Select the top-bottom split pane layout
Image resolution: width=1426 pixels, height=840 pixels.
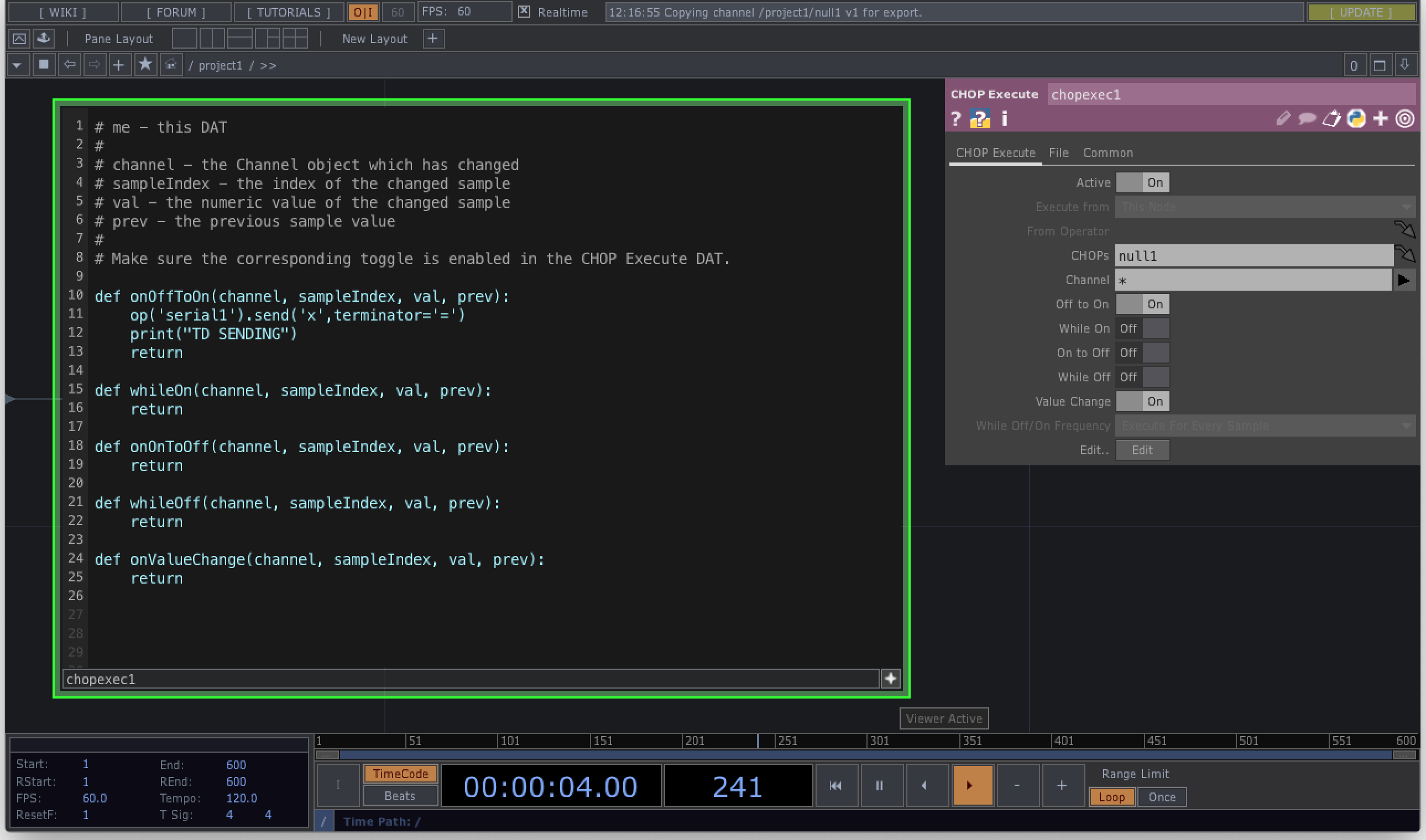pyautogui.click(x=239, y=39)
